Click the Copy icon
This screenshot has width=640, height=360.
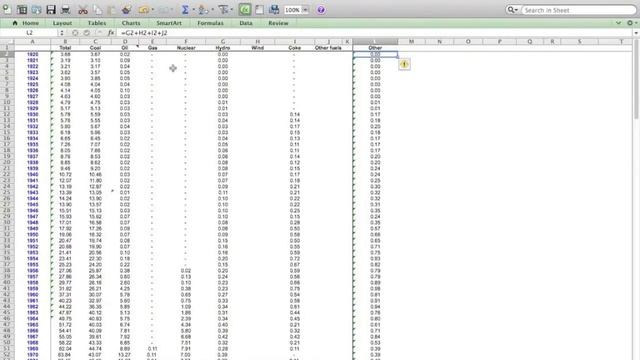pyautogui.click(x=98, y=9)
